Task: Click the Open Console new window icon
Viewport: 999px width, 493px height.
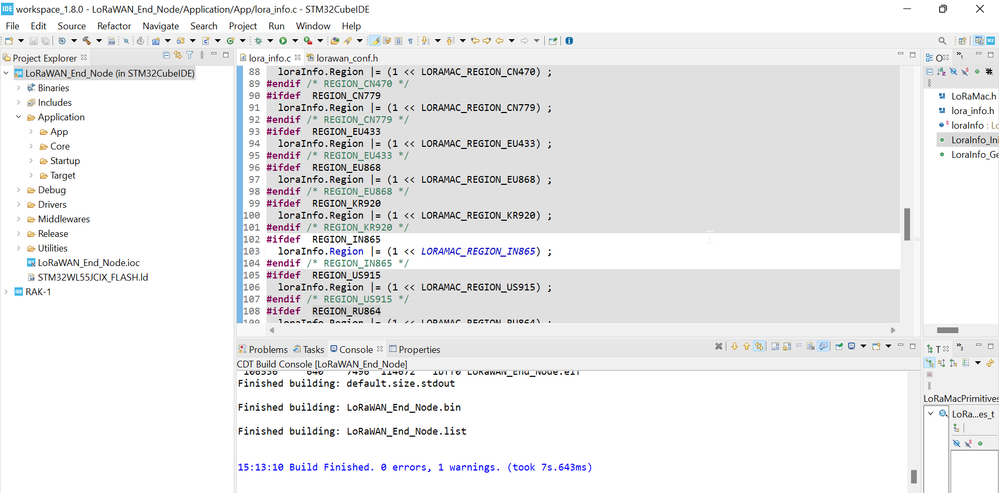Action: pos(875,347)
